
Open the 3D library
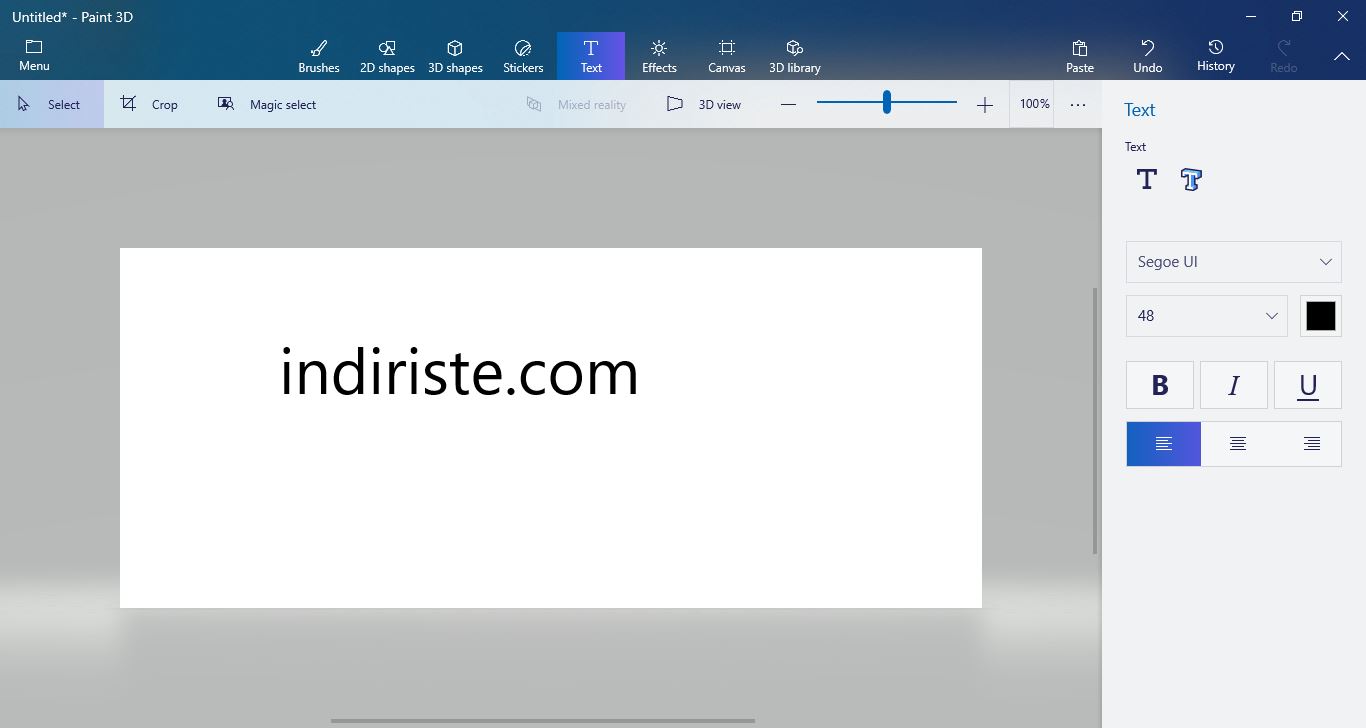pos(795,56)
